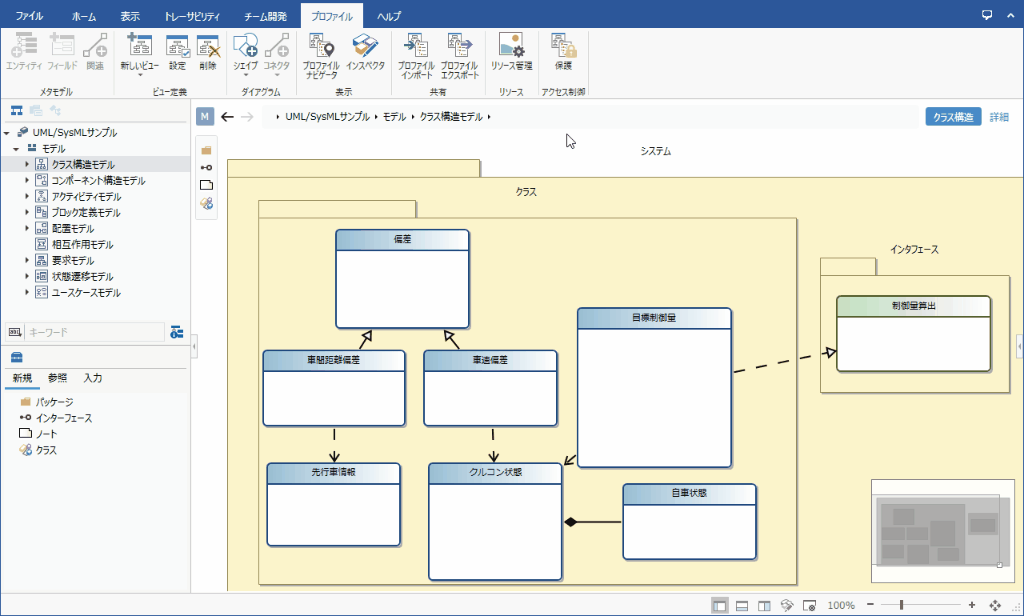Select the class tool in the diagram palette
The width and height of the screenshot is (1024, 616).
[x=206, y=202]
